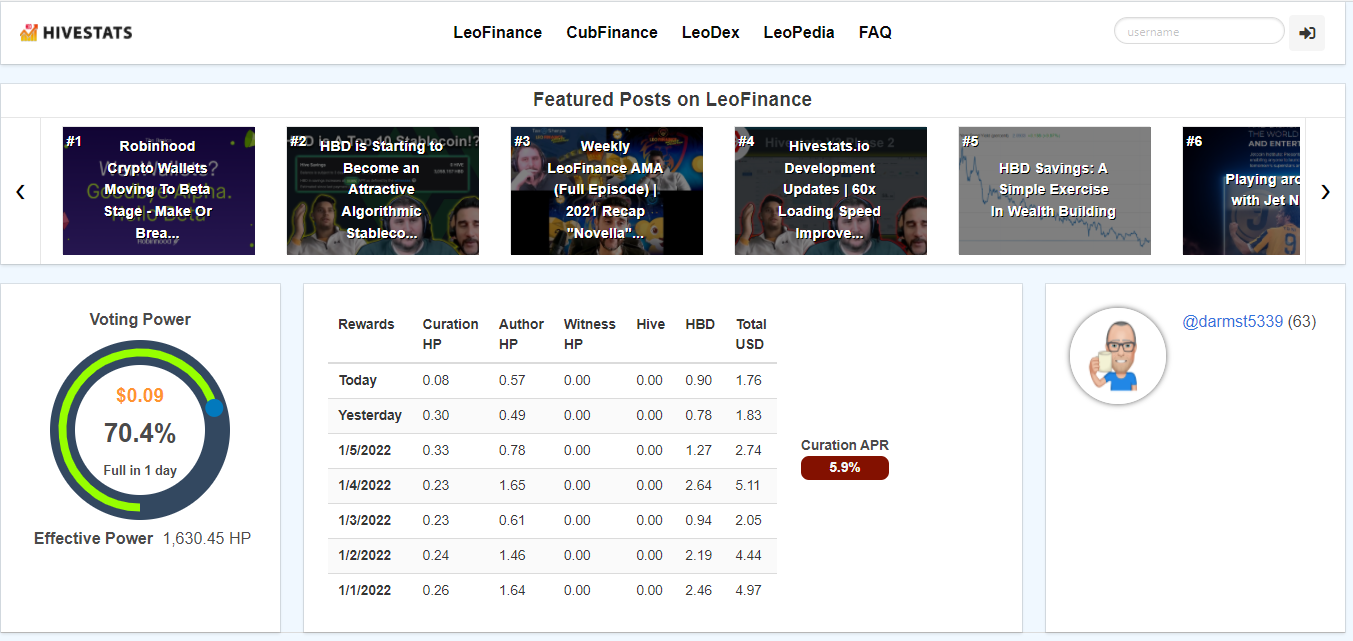Click the Witness HP column header
The image size is (1353, 641).
[x=590, y=334]
